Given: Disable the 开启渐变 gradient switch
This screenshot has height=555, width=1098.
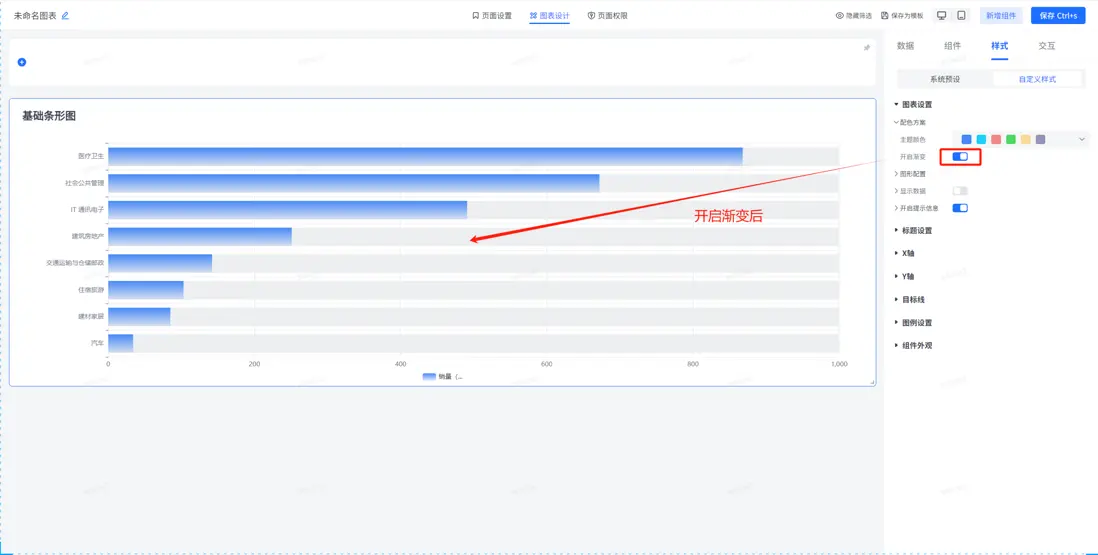Looking at the screenshot, I should pyautogui.click(x=960, y=157).
